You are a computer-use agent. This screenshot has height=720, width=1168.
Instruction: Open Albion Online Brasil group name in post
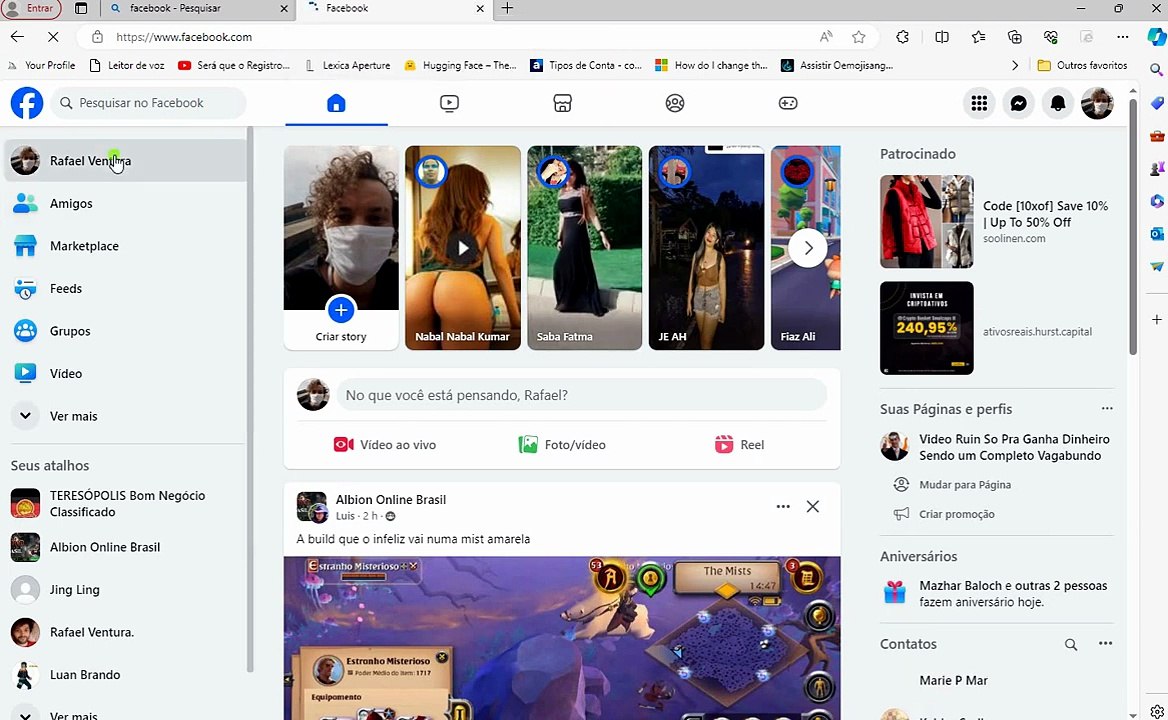[x=390, y=500]
